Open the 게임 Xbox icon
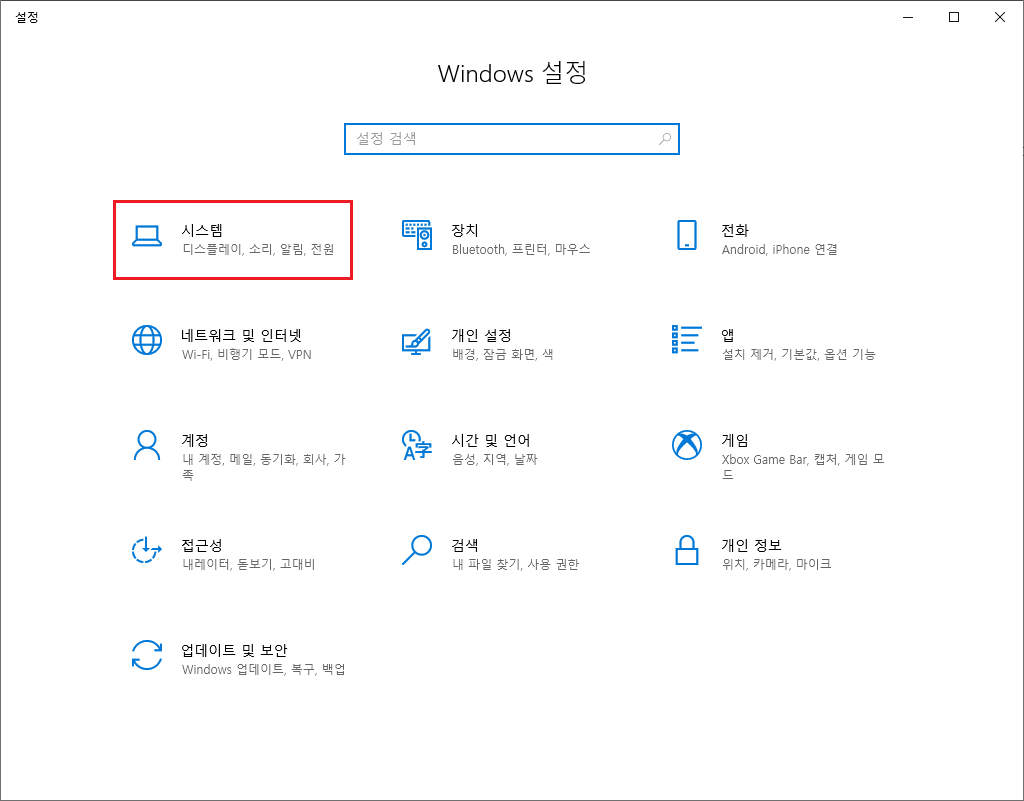1024x801 pixels. [686, 445]
